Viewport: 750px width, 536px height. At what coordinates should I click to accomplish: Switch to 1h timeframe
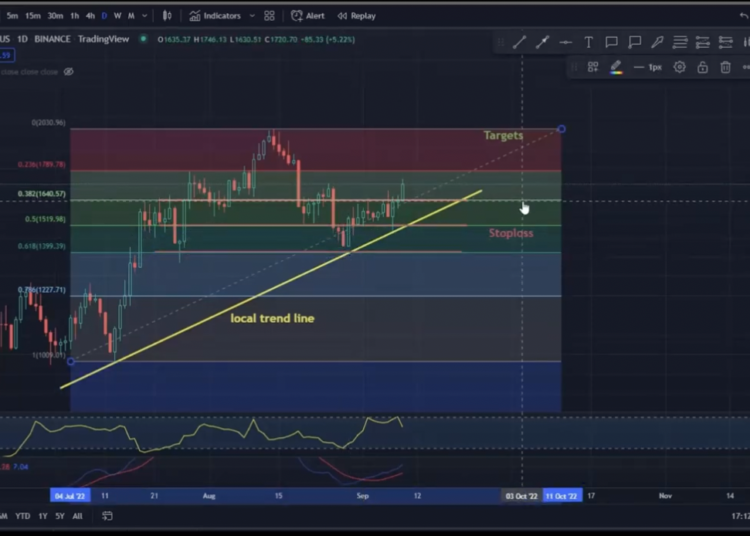click(x=75, y=16)
